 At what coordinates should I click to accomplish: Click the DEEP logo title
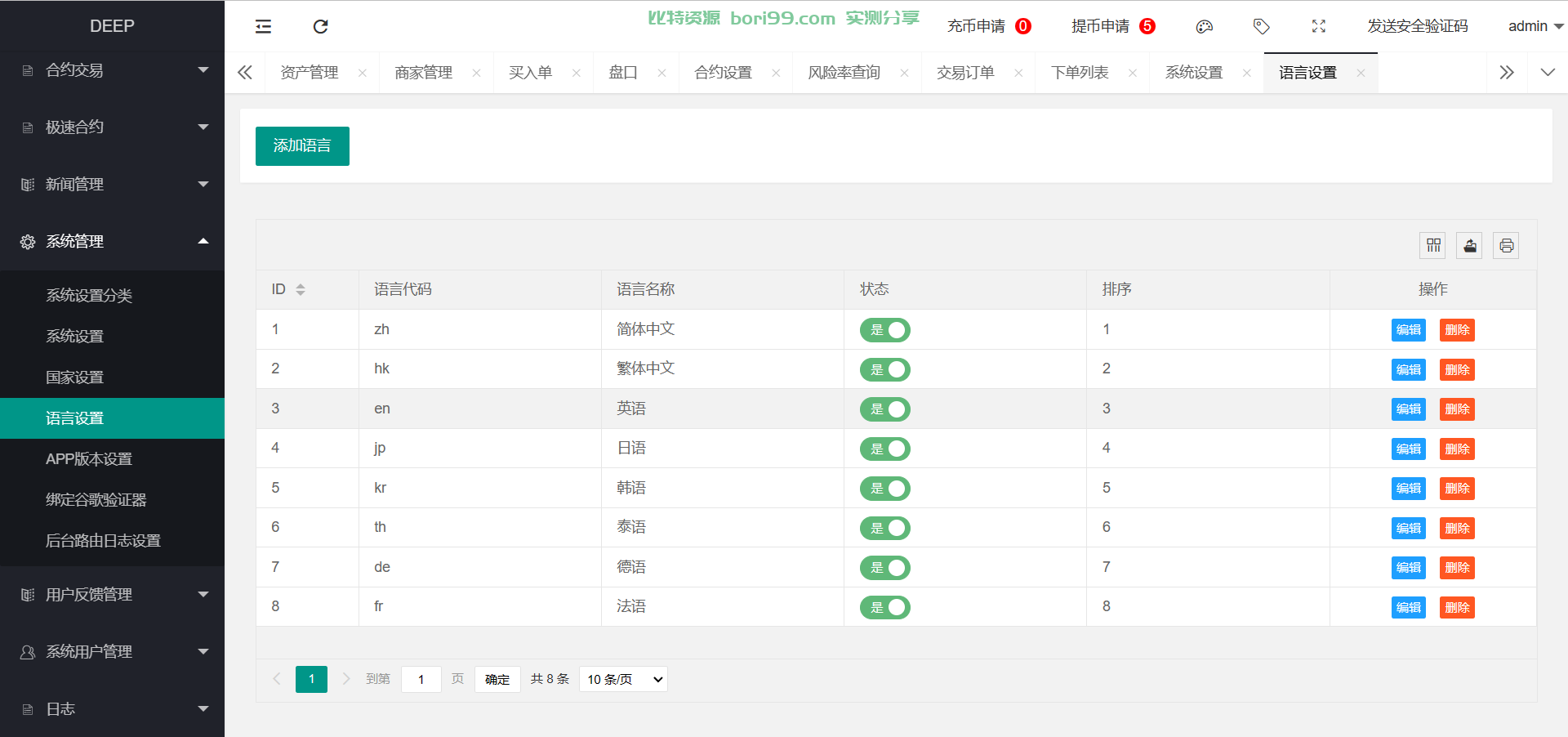coord(112,26)
